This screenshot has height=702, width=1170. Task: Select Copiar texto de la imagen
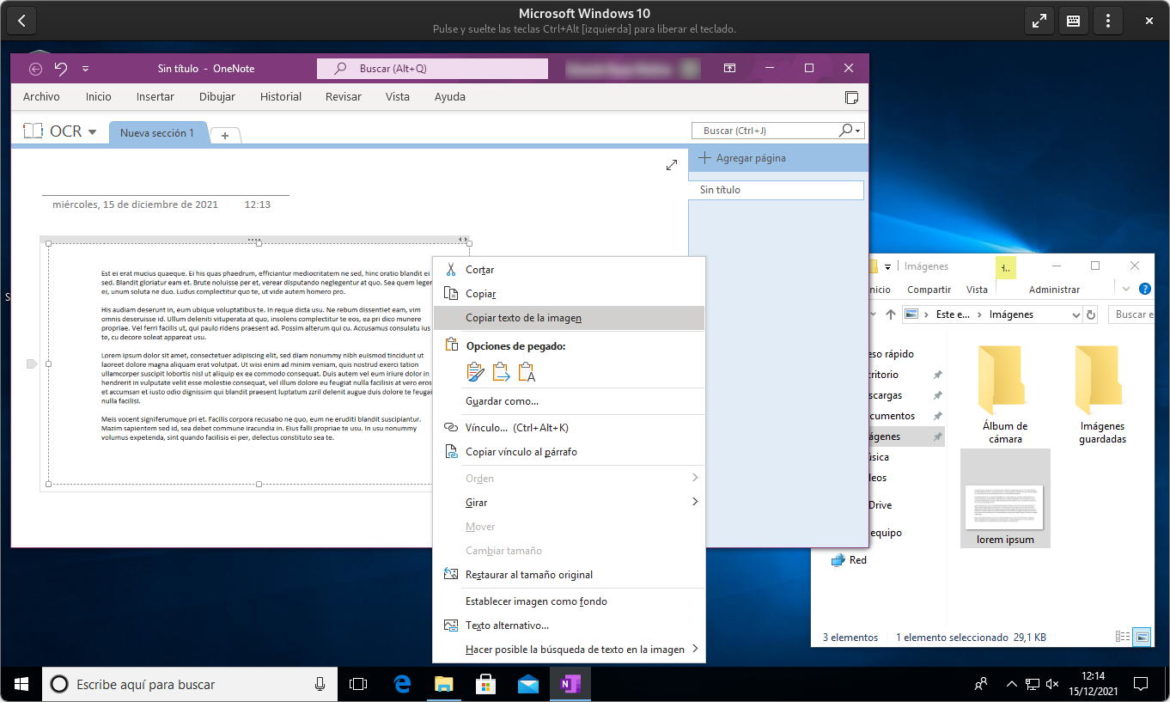[x=524, y=317]
